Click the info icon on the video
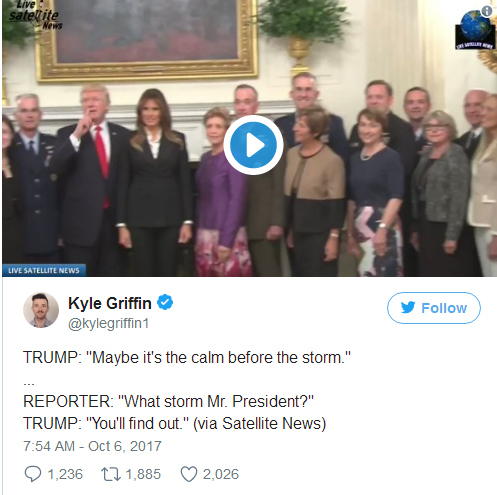This screenshot has height=495, width=497. 487,11
